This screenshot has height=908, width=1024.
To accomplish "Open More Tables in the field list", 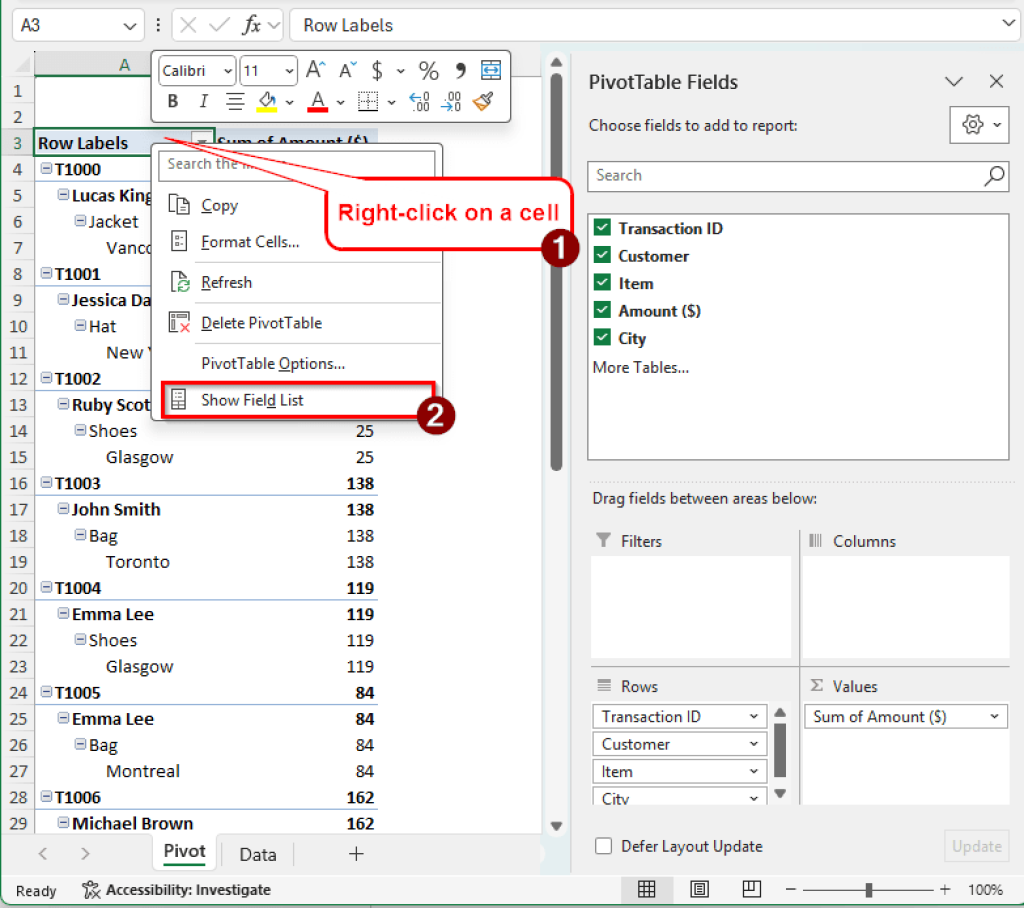I will [x=642, y=367].
